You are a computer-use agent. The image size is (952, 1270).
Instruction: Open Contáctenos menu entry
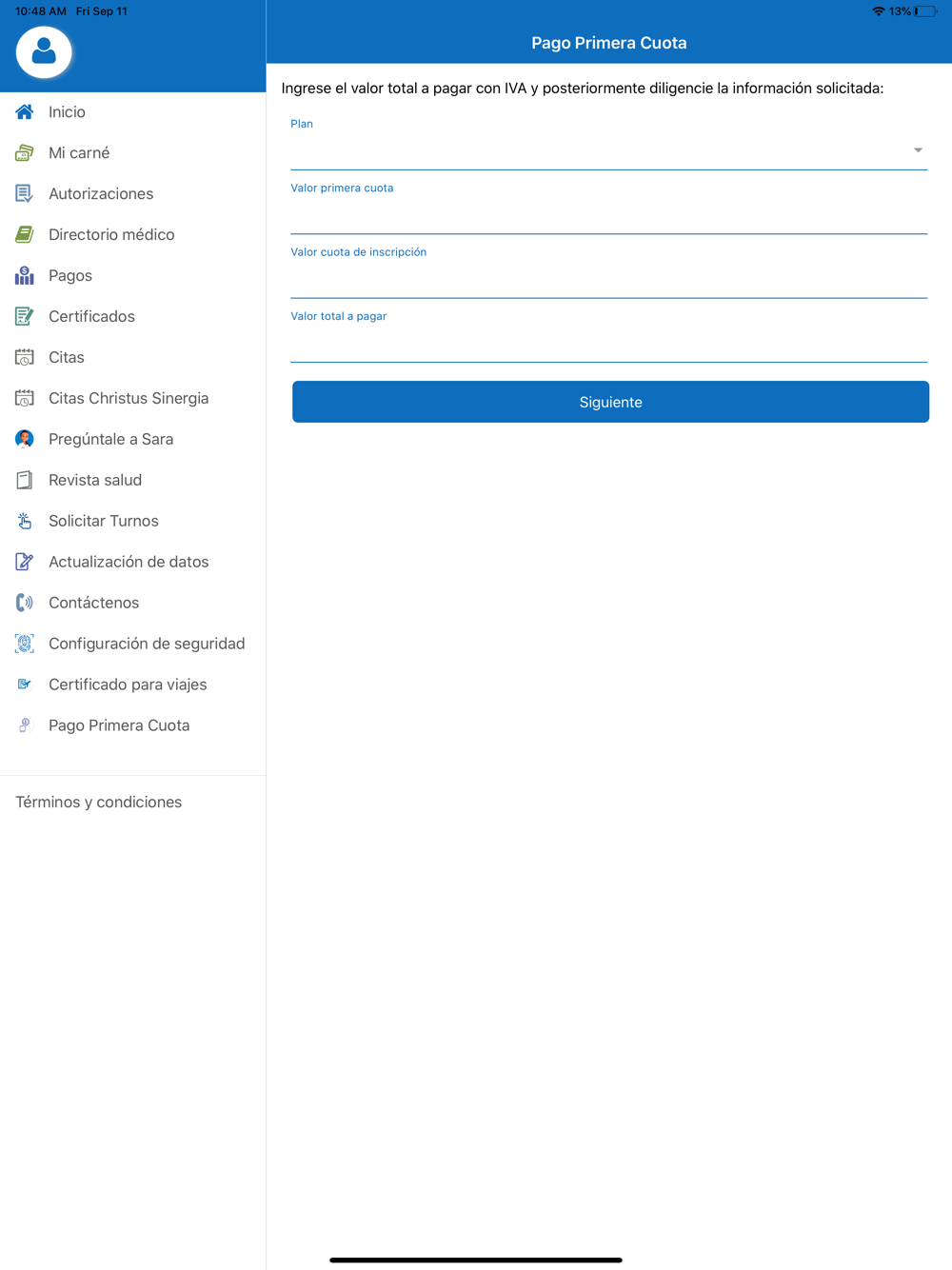(x=132, y=603)
